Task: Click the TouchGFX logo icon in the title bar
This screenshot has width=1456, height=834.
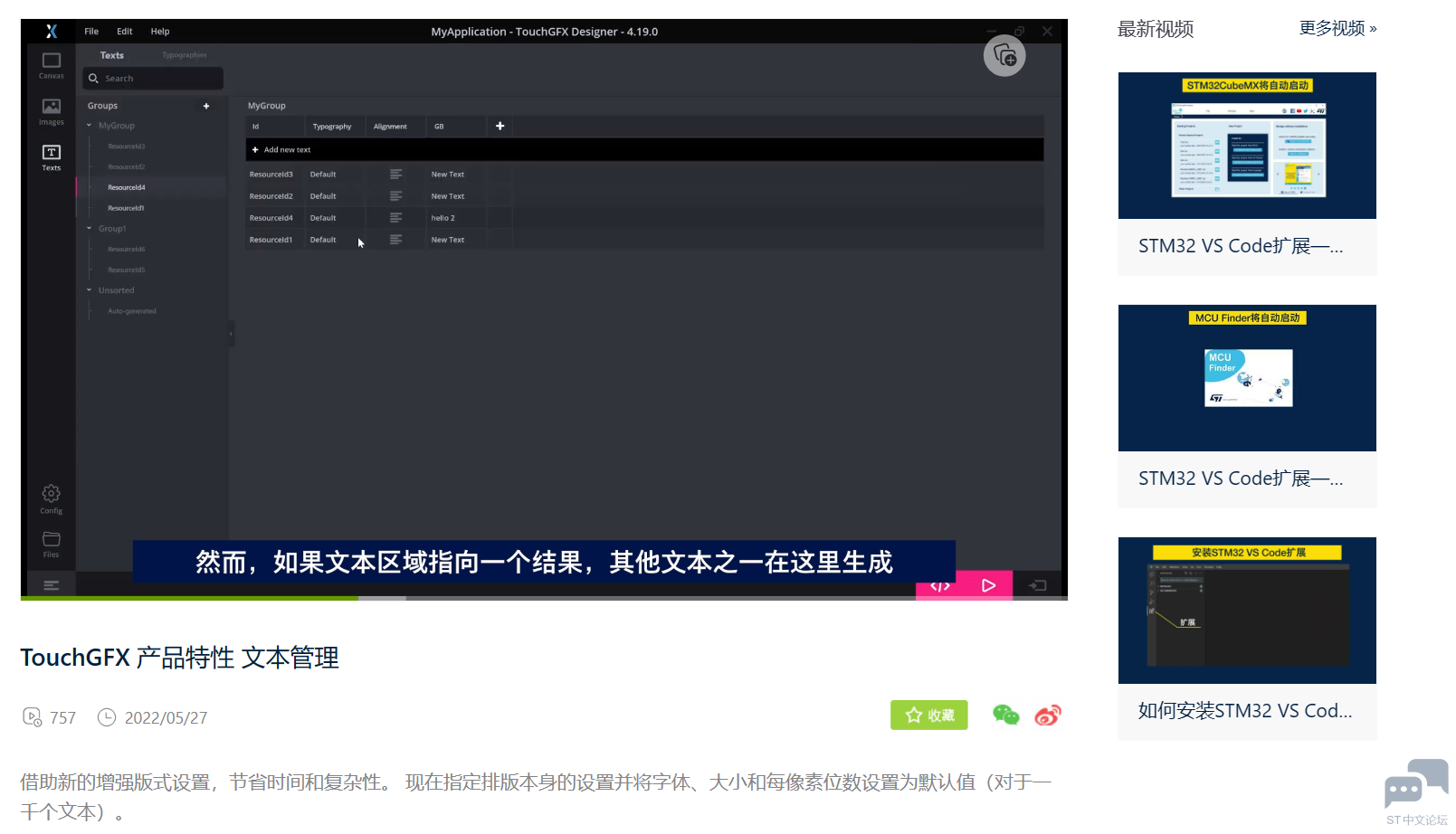Action: click(52, 32)
